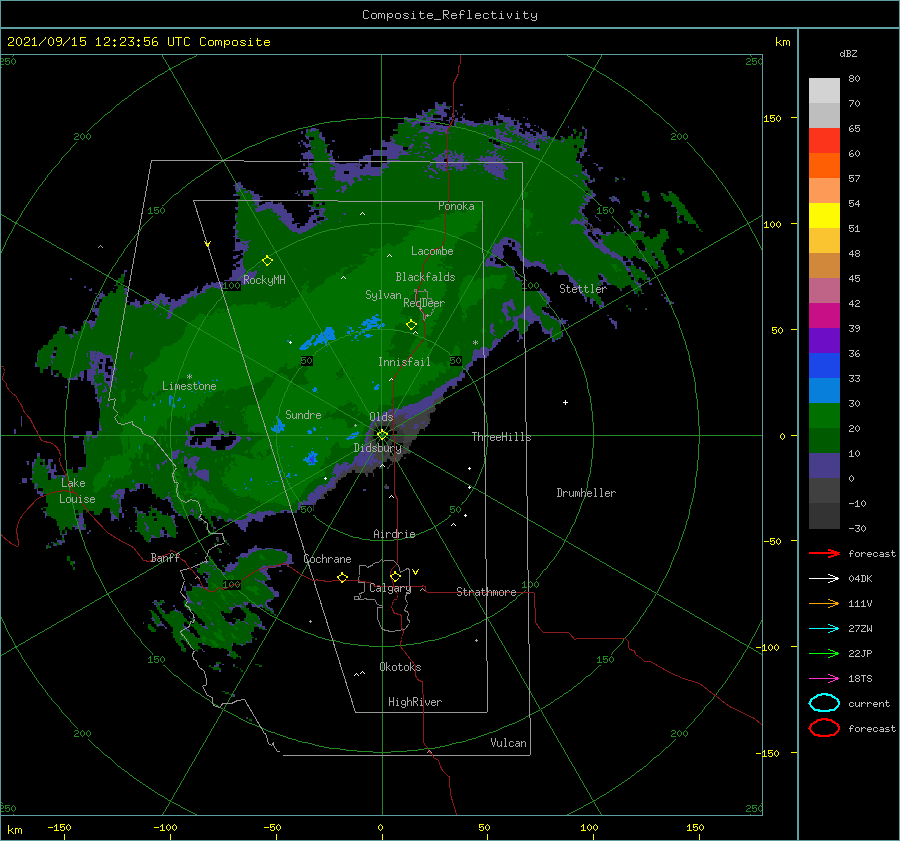The image size is (900, 841).
Task: Click the Ponoka city label
Action: (x=456, y=206)
